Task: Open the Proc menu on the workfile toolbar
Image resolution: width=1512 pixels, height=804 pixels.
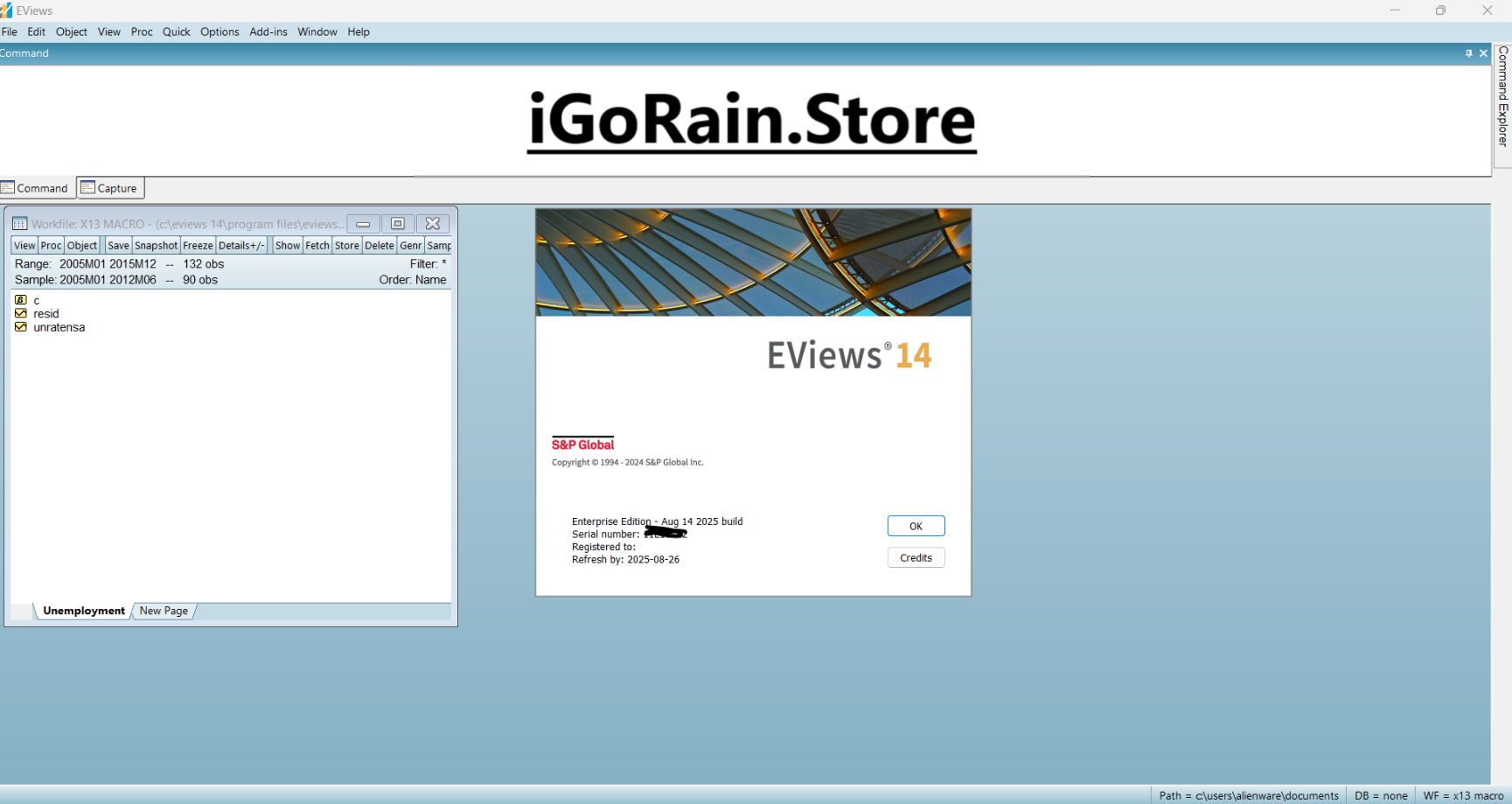Action: [50, 245]
